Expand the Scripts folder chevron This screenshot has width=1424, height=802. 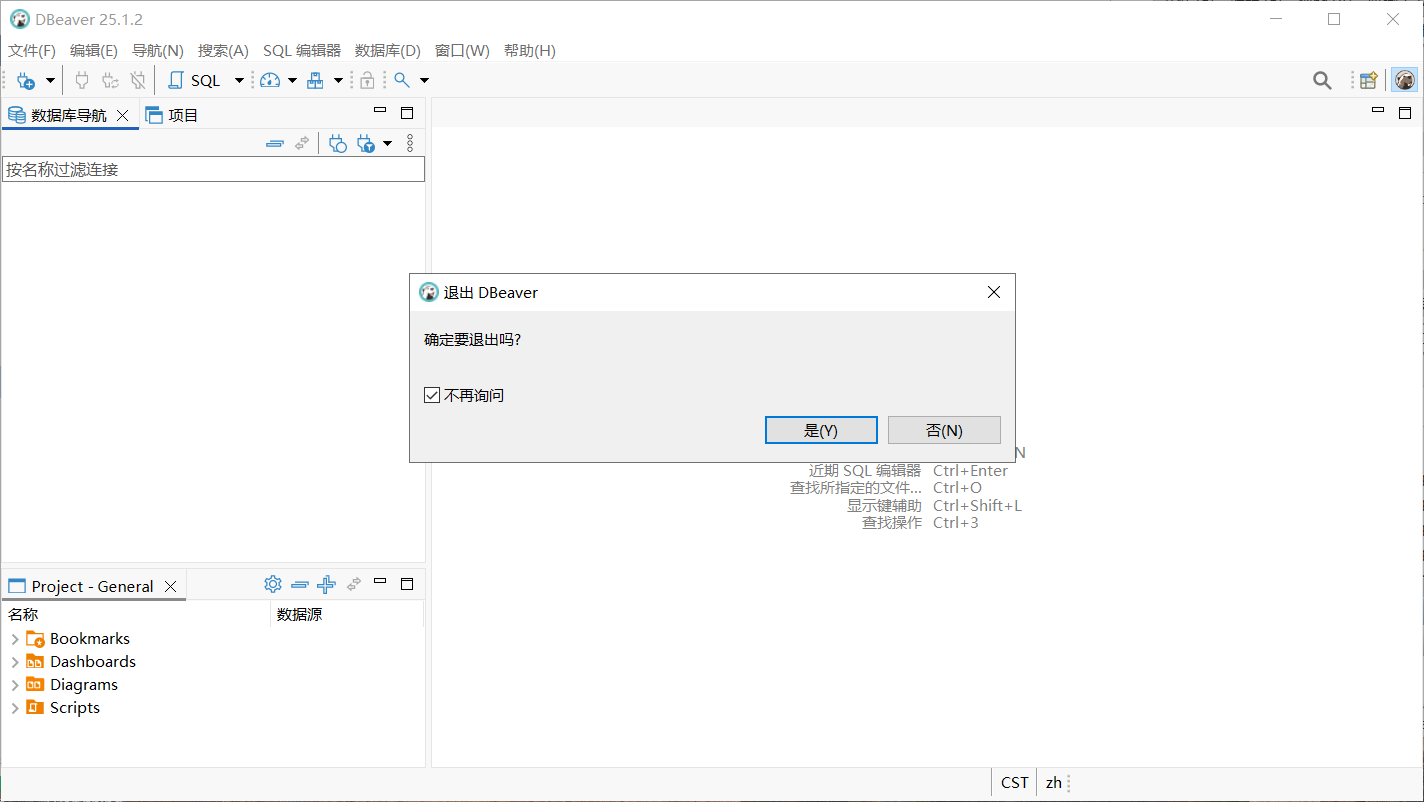[x=15, y=708]
